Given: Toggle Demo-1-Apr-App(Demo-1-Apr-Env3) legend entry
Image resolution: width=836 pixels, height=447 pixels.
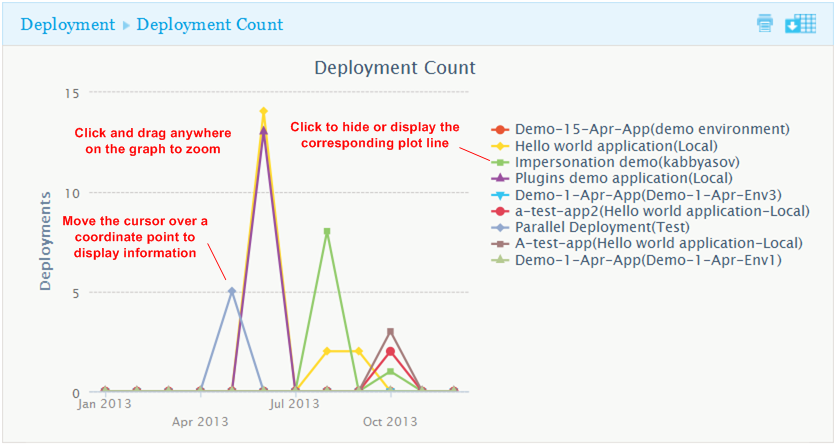Looking at the screenshot, I should click(637, 195).
